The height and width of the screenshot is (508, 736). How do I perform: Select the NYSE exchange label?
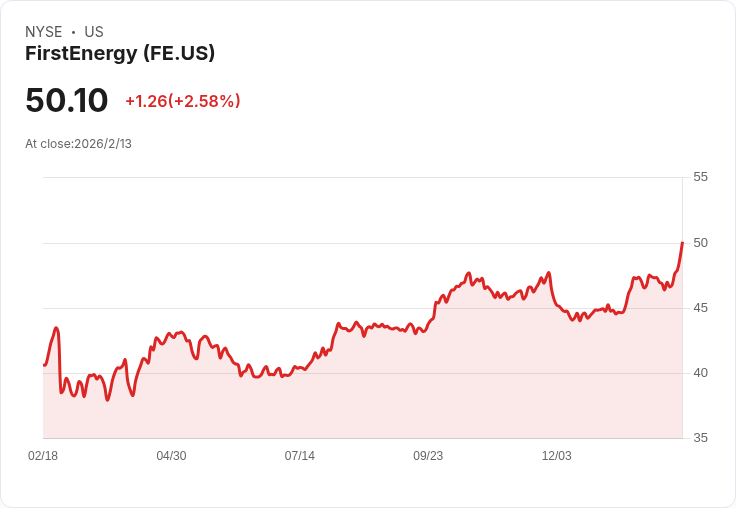pyautogui.click(x=44, y=32)
